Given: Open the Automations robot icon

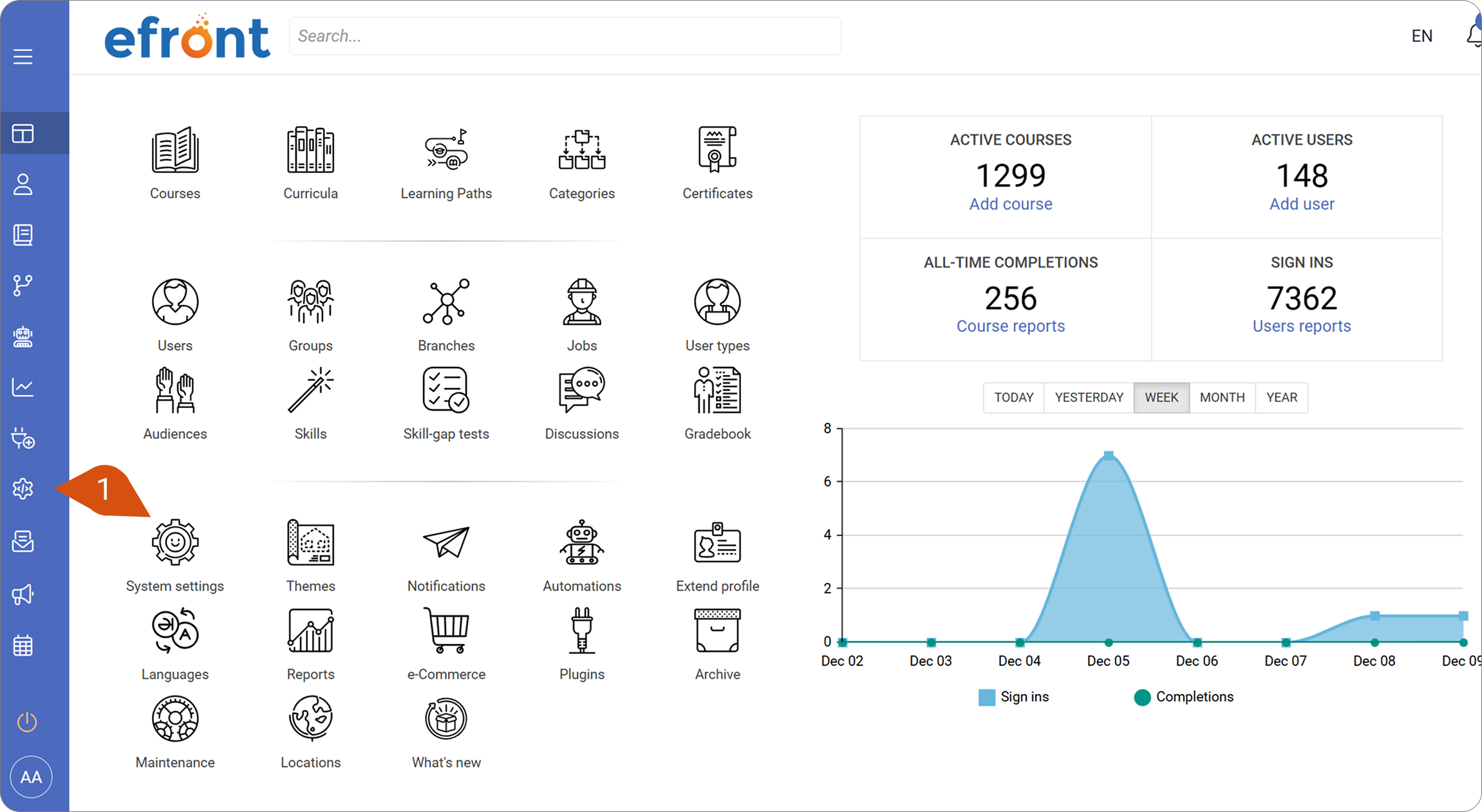Looking at the screenshot, I should pyautogui.click(x=582, y=542).
